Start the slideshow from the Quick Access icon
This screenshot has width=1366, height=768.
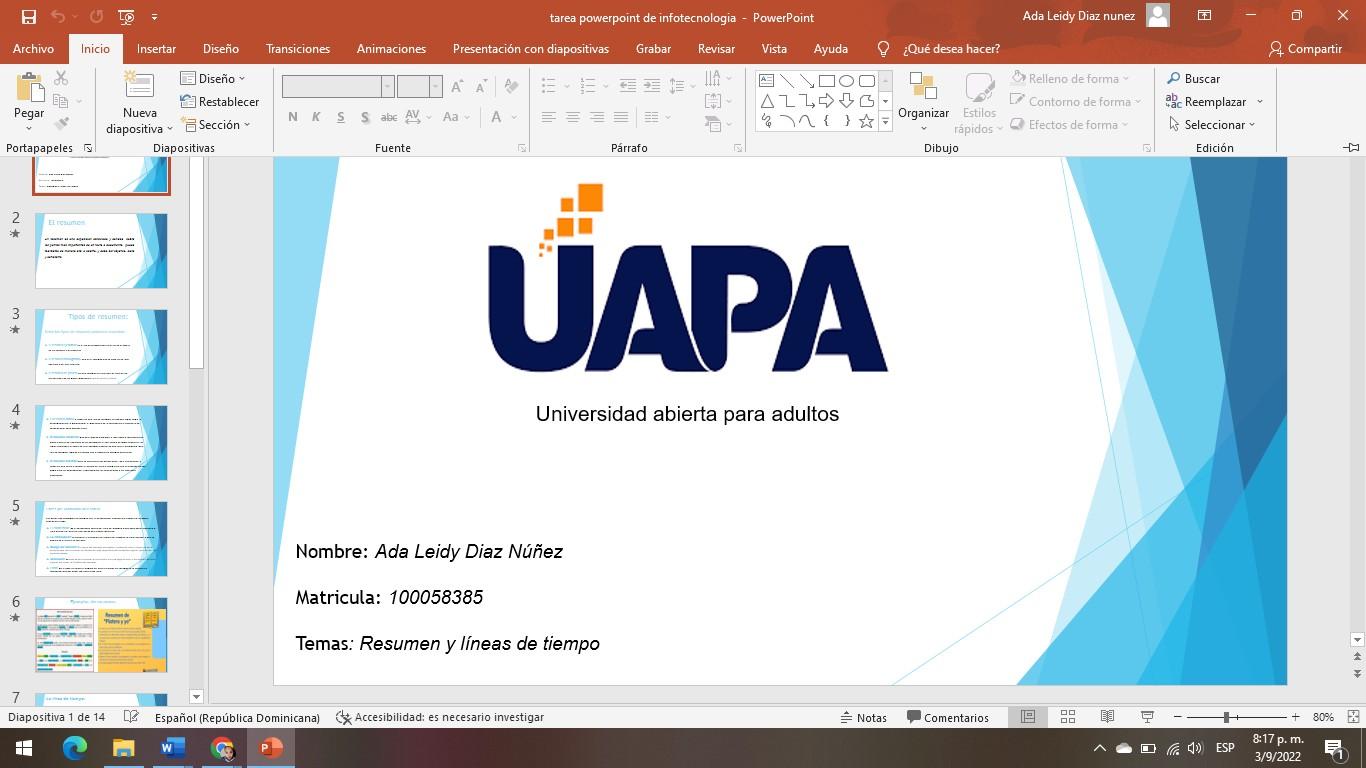pos(126,17)
